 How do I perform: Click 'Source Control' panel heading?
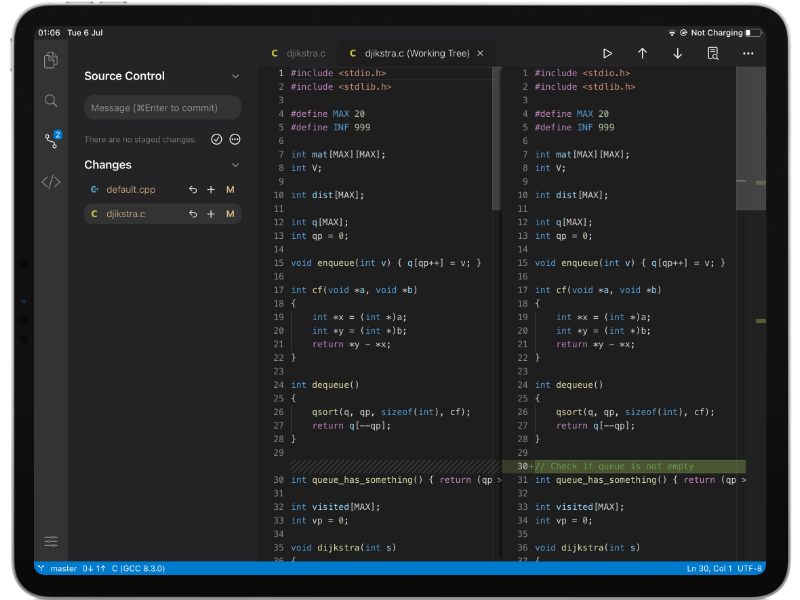point(124,77)
